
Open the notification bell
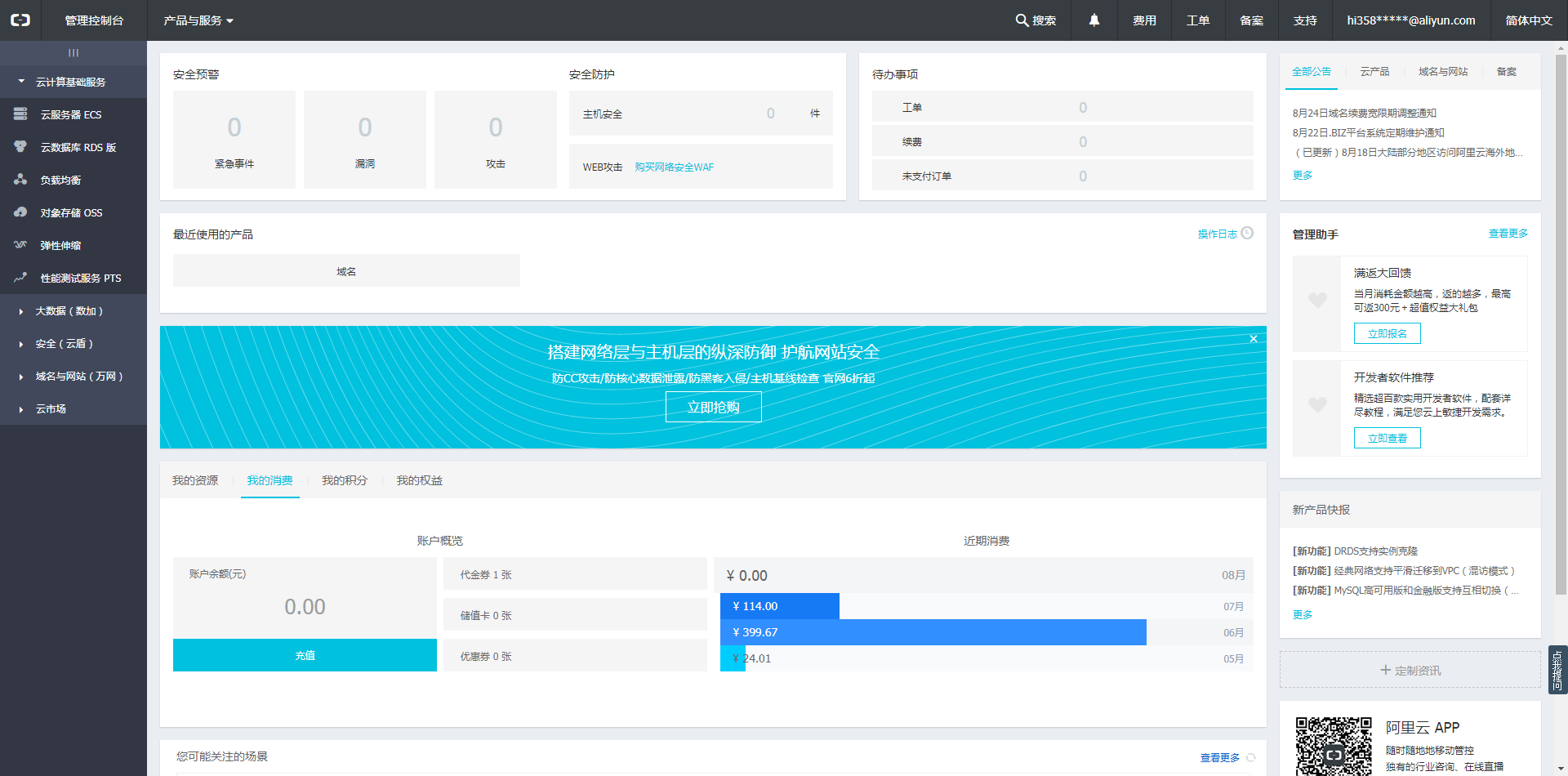[x=1094, y=20]
